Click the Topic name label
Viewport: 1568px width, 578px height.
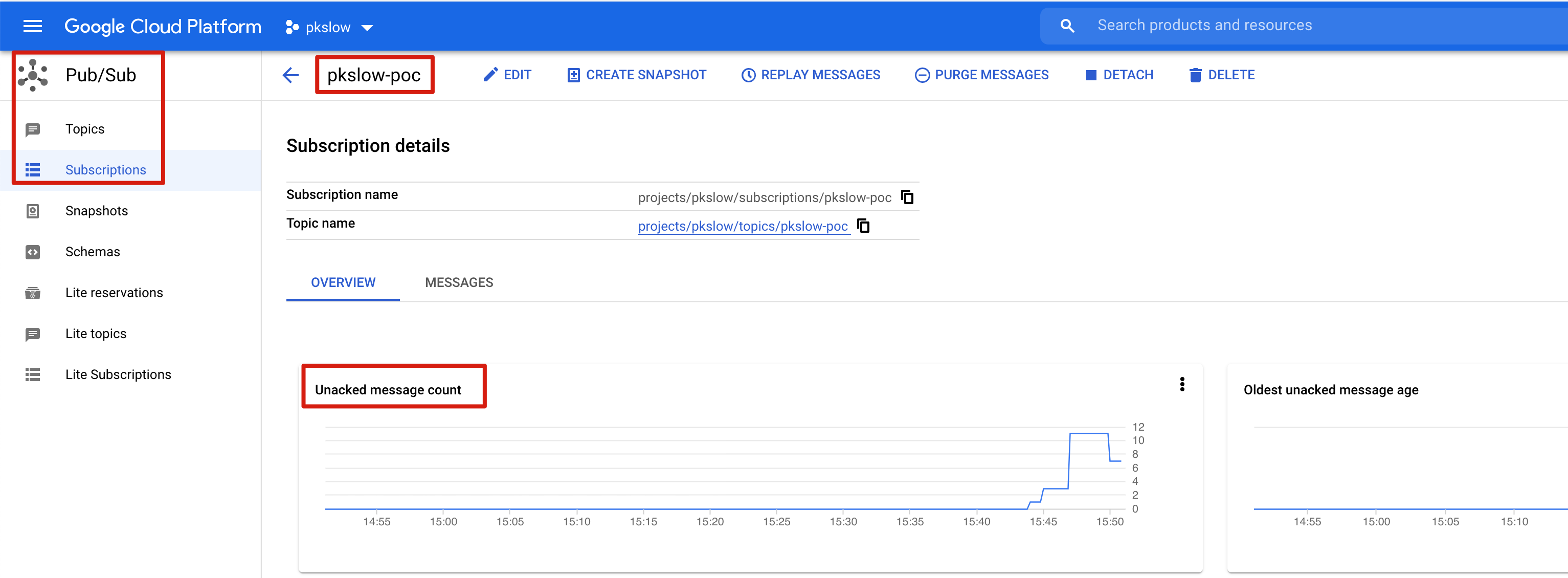(321, 223)
